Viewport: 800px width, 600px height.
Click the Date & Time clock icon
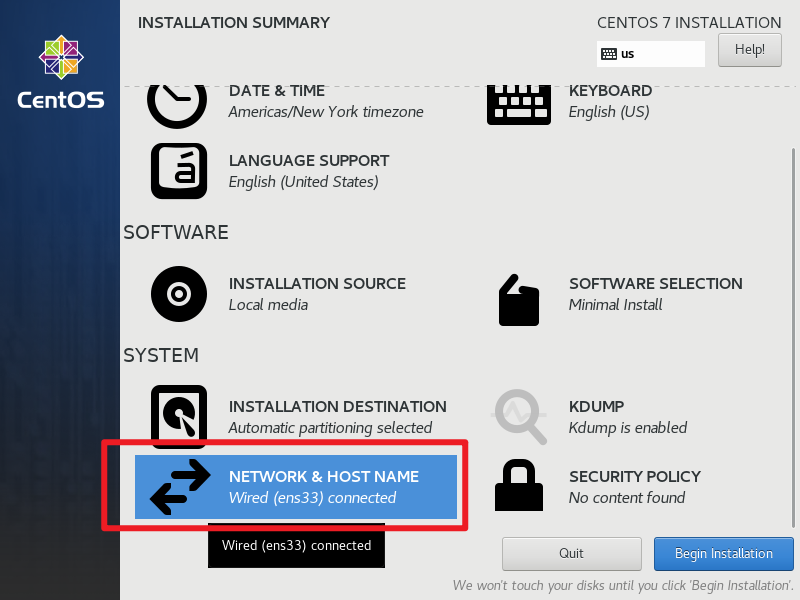[178, 101]
